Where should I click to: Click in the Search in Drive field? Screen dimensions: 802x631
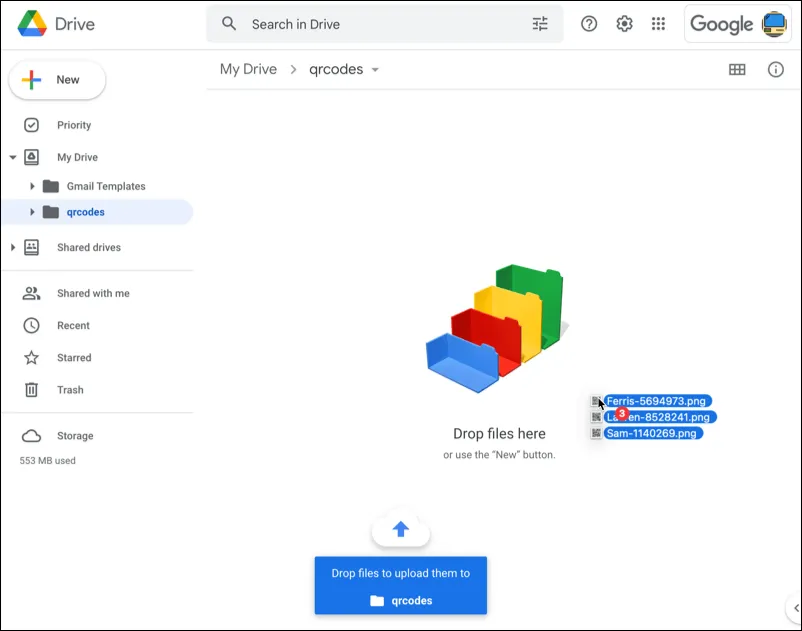[385, 24]
